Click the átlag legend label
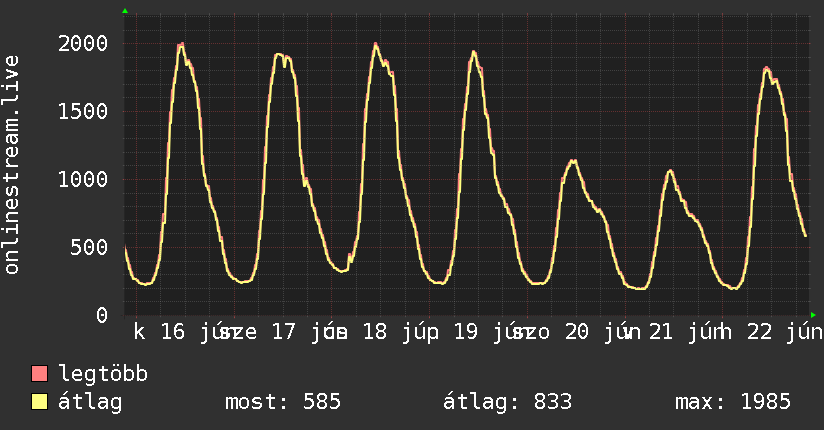This screenshot has height=430, width=824. tap(90, 402)
